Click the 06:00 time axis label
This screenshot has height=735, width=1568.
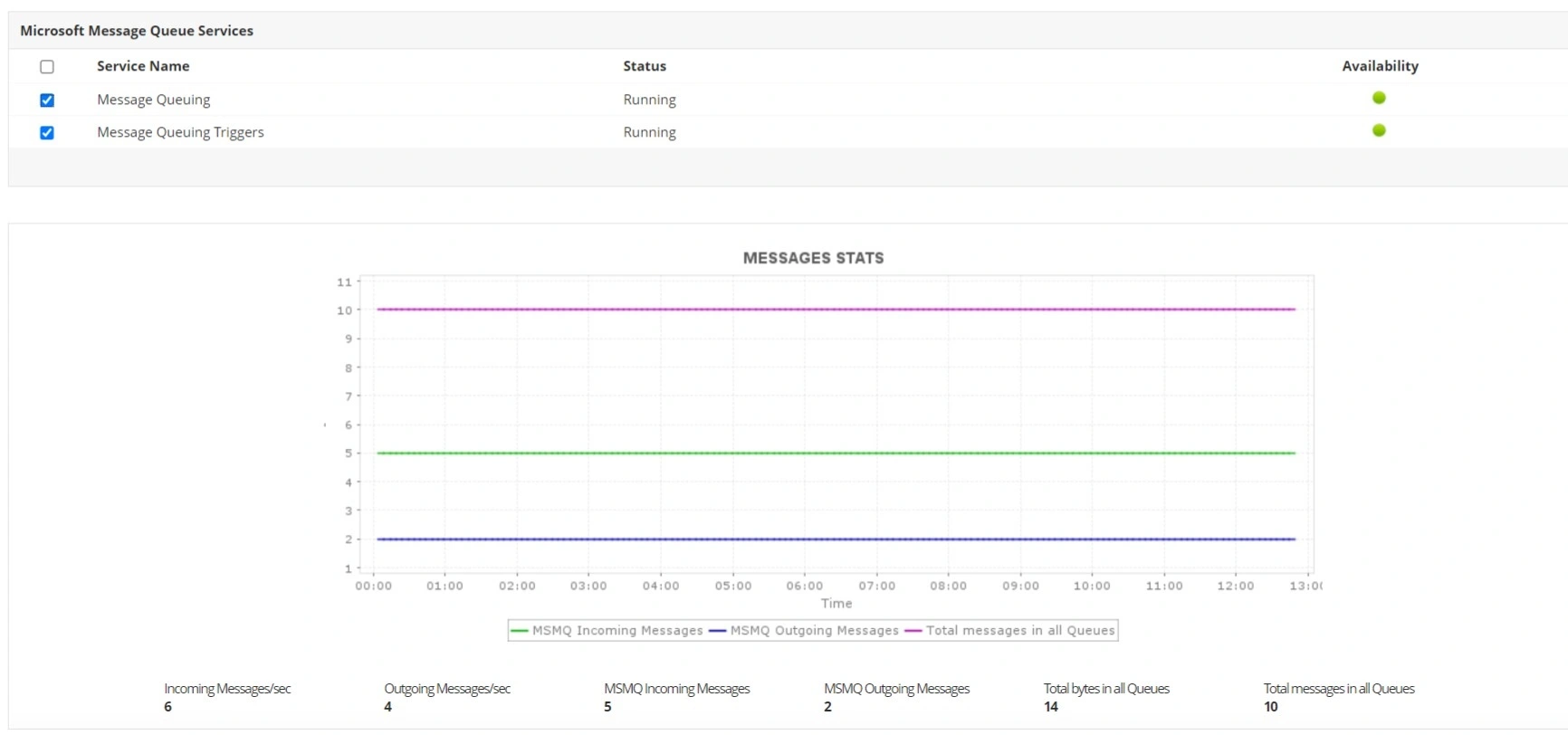(x=805, y=586)
